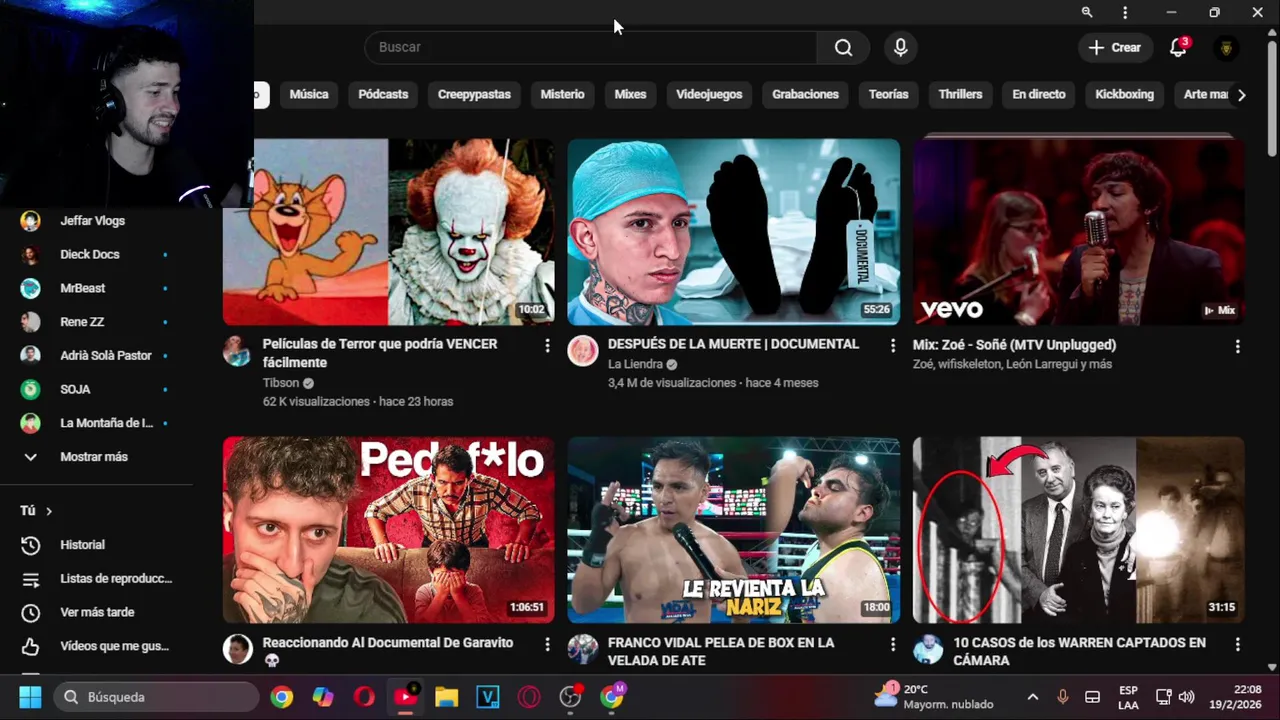Play Reaccionando Al Documental De Garavito thumbnail
This screenshot has width=1280, height=720.
(x=388, y=530)
